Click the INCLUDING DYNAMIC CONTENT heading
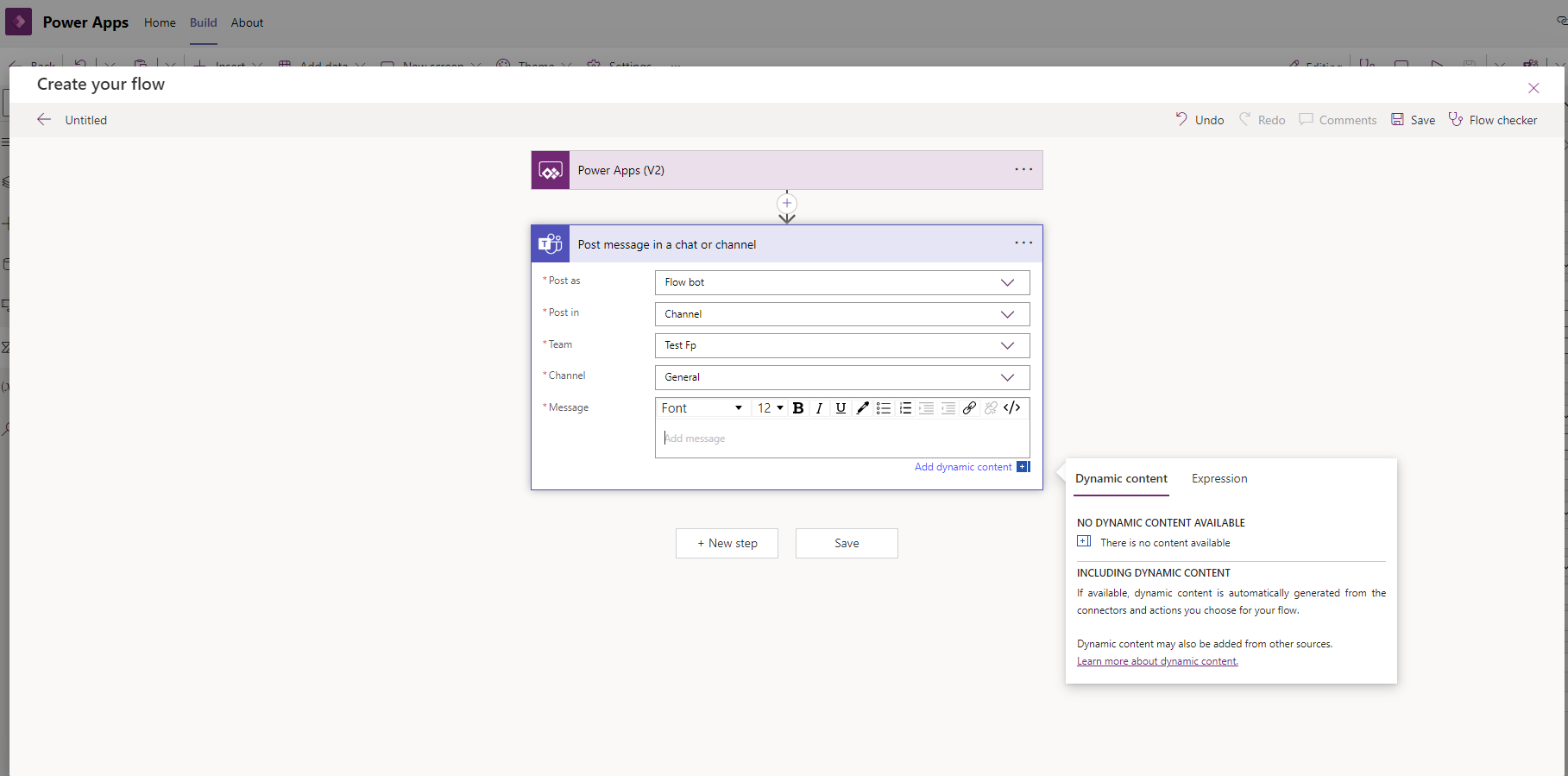This screenshot has height=776, width=1568. pyautogui.click(x=1154, y=572)
